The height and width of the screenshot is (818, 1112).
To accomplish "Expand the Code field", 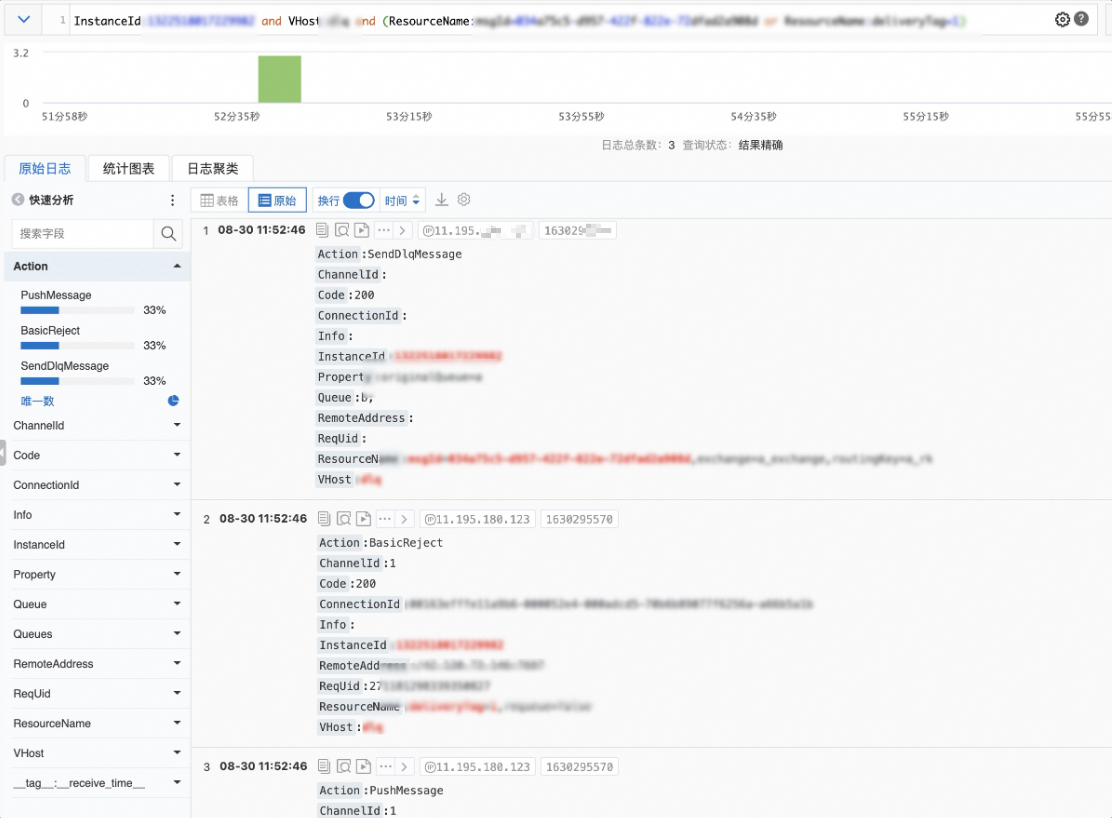I will pyautogui.click(x=96, y=455).
